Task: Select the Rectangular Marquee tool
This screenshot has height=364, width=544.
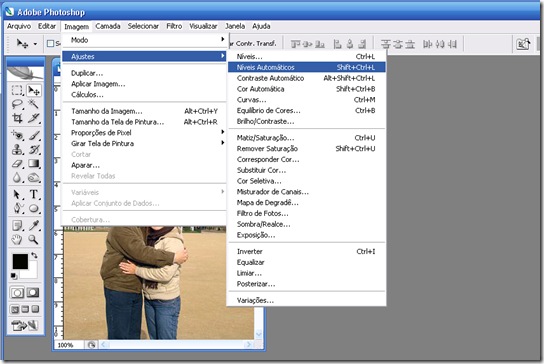Action: (17, 91)
